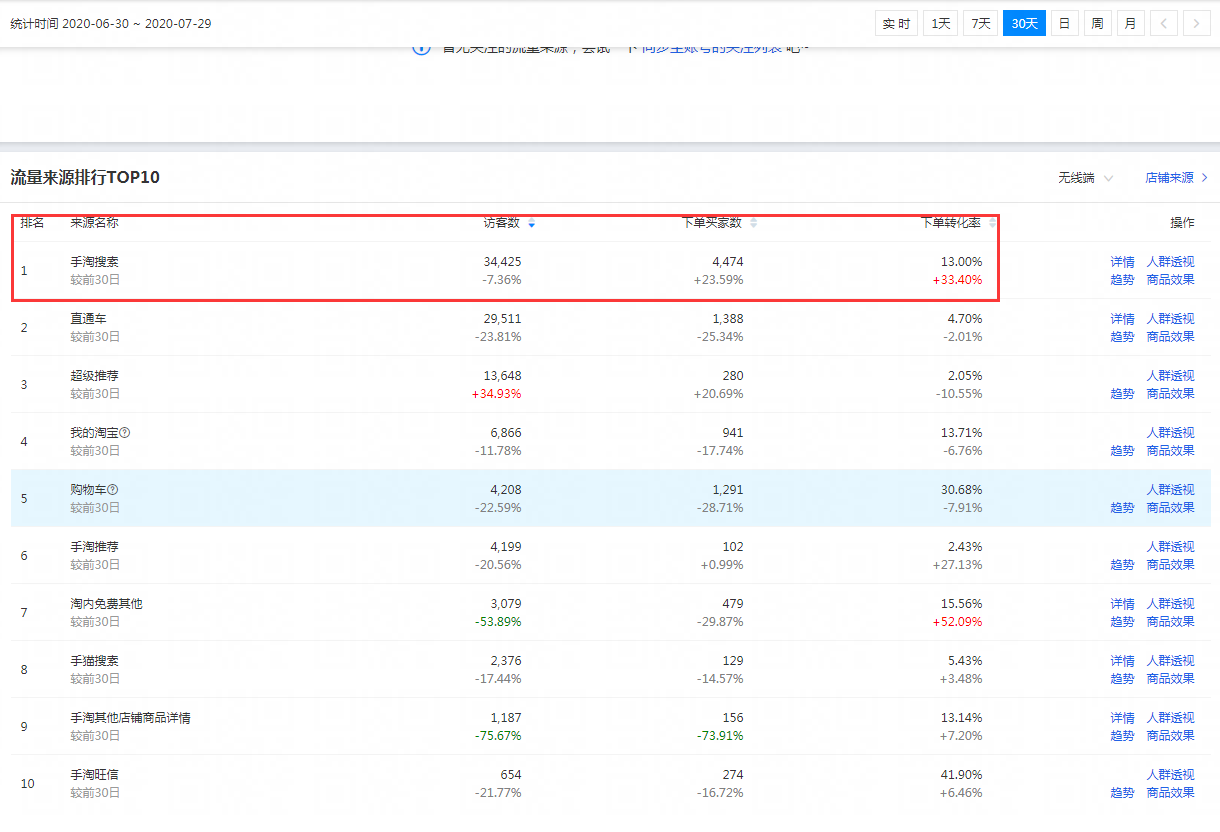Image resolution: width=1220 pixels, height=832 pixels.
Task: Click the sort icon next to 下单转化率
Action: coord(992,223)
